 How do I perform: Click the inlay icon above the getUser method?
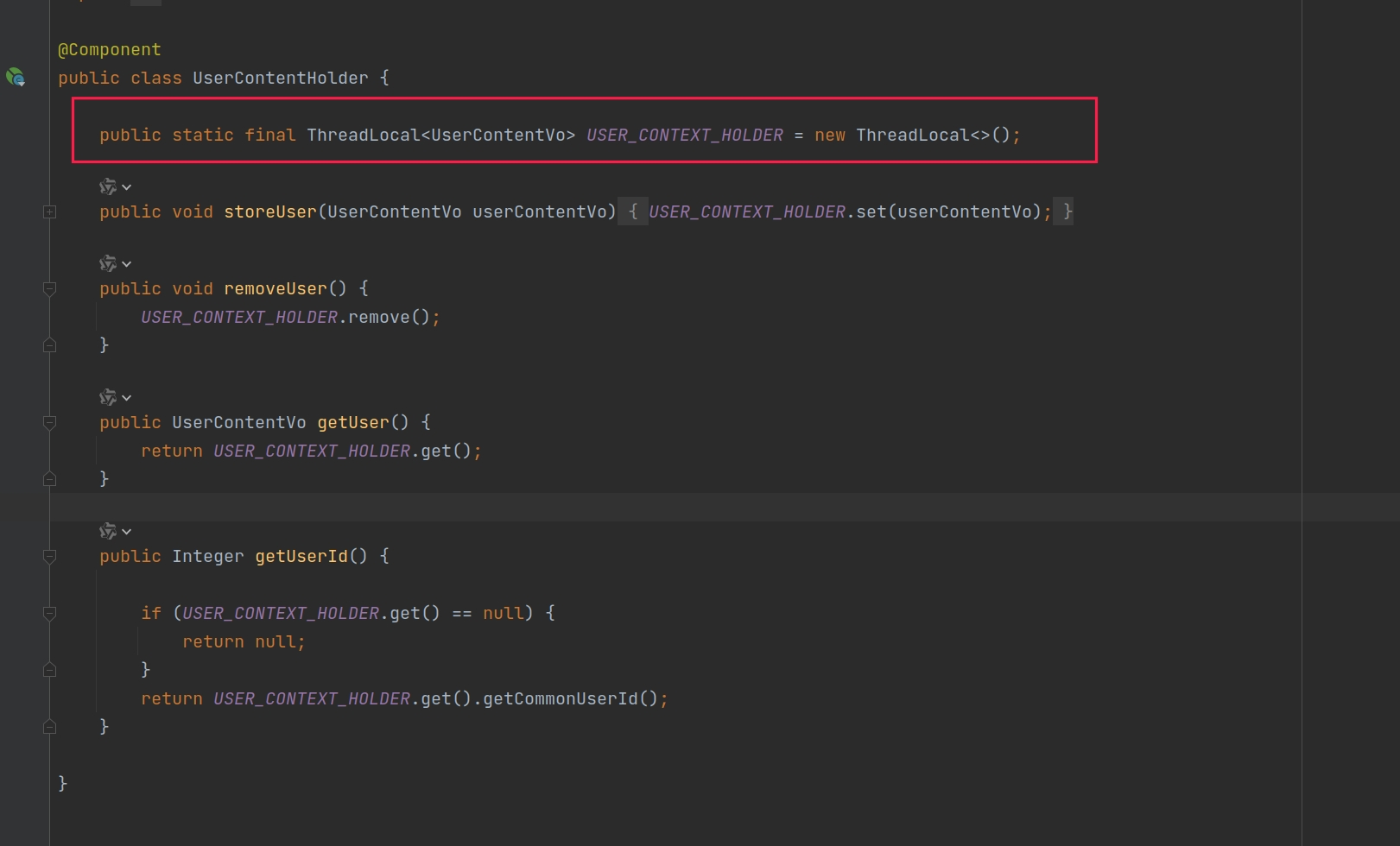tap(108, 397)
